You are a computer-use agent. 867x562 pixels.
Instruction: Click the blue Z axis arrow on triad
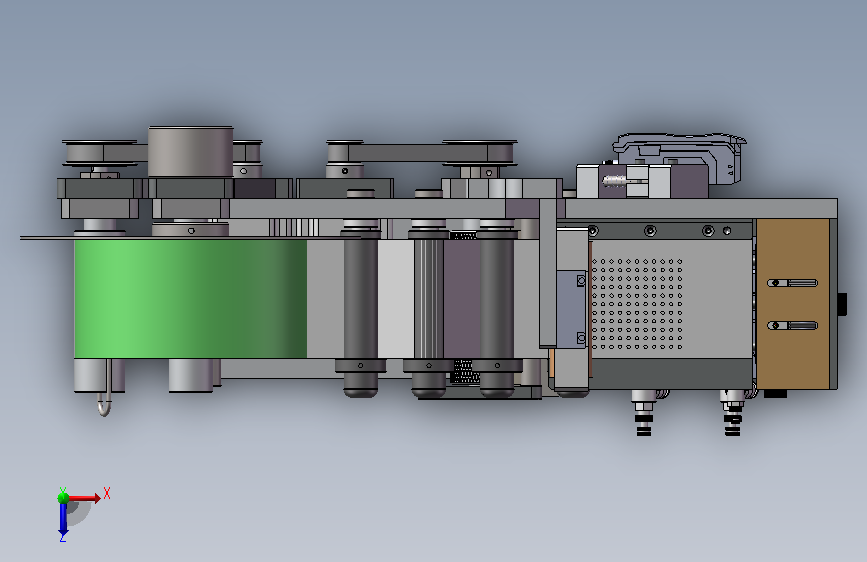pyautogui.click(x=63, y=519)
